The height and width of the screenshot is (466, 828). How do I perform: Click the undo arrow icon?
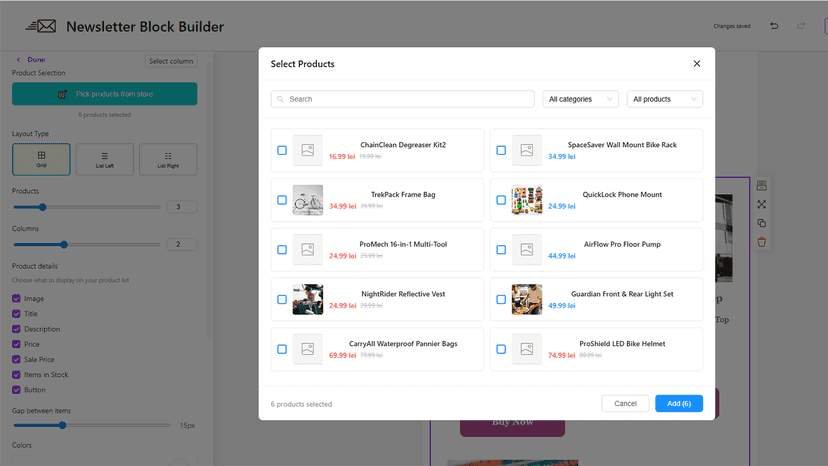pyautogui.click(x=774, y=25)
